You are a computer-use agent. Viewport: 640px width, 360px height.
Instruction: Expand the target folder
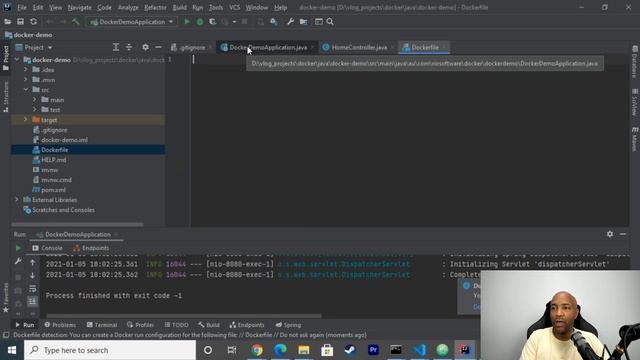click(26, 120)
